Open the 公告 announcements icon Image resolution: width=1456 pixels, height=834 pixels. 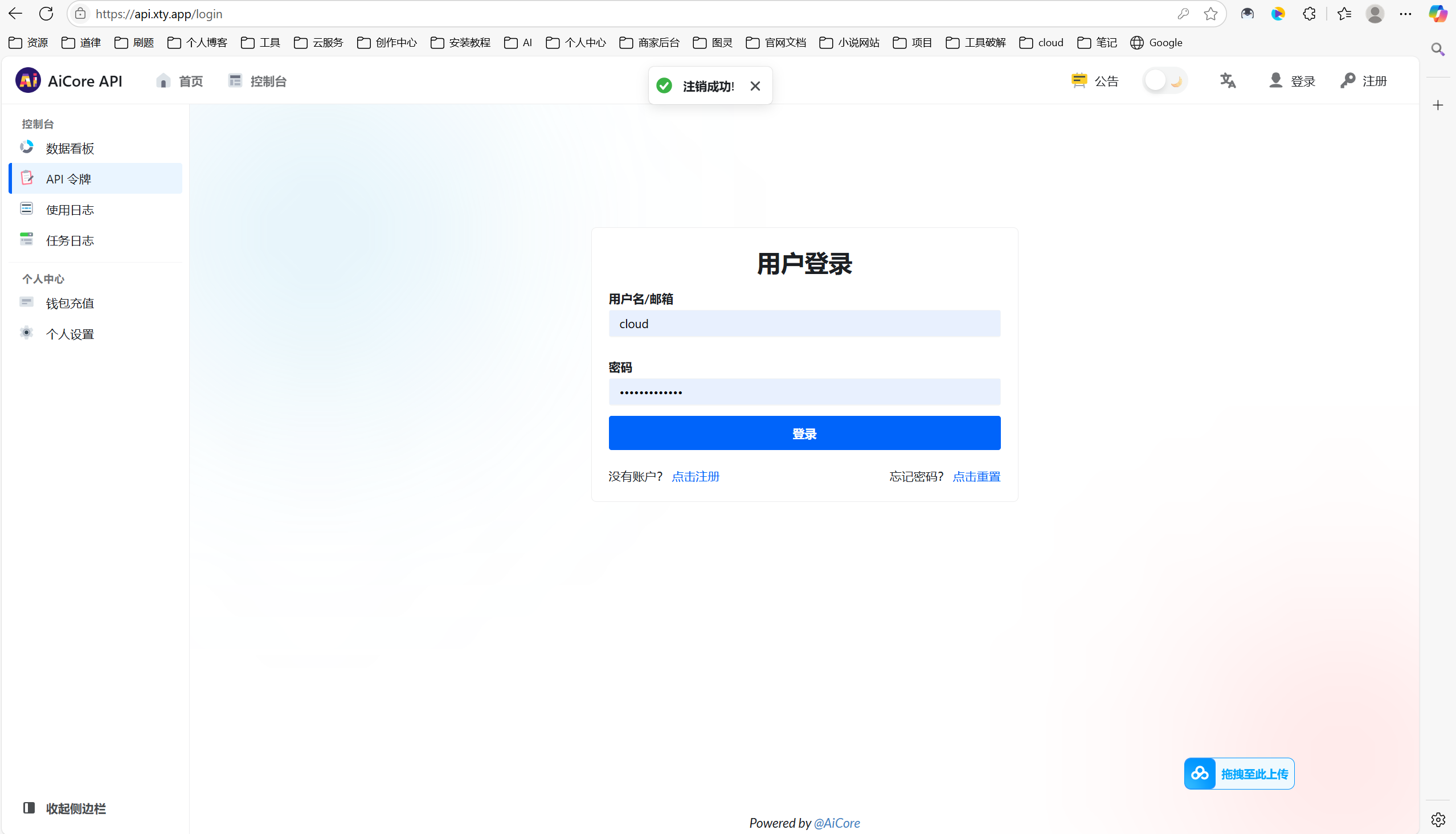point(1079,80)
